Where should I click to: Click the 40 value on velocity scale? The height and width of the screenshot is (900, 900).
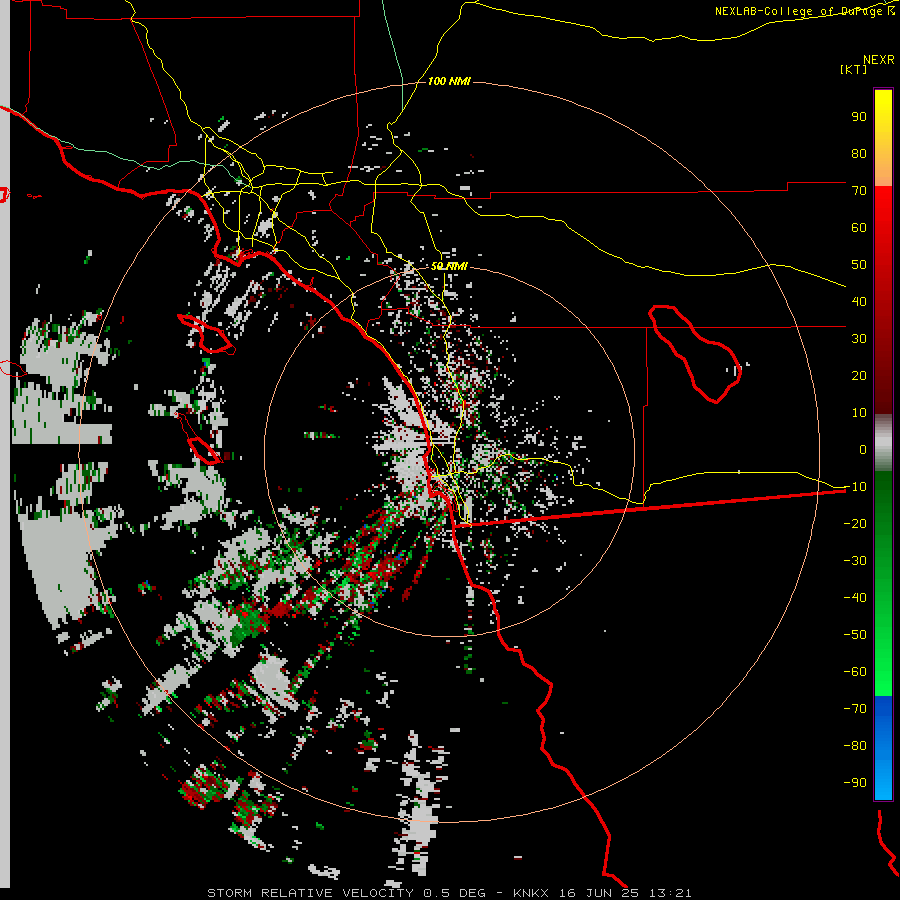pos(859,301)
